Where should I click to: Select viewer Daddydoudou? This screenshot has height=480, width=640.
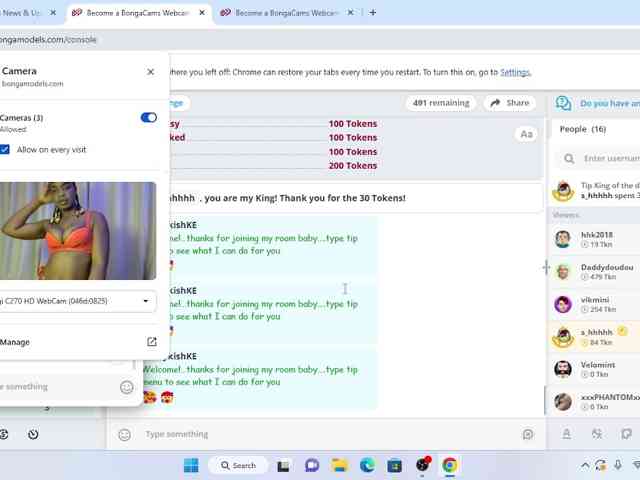coord(594,272)
